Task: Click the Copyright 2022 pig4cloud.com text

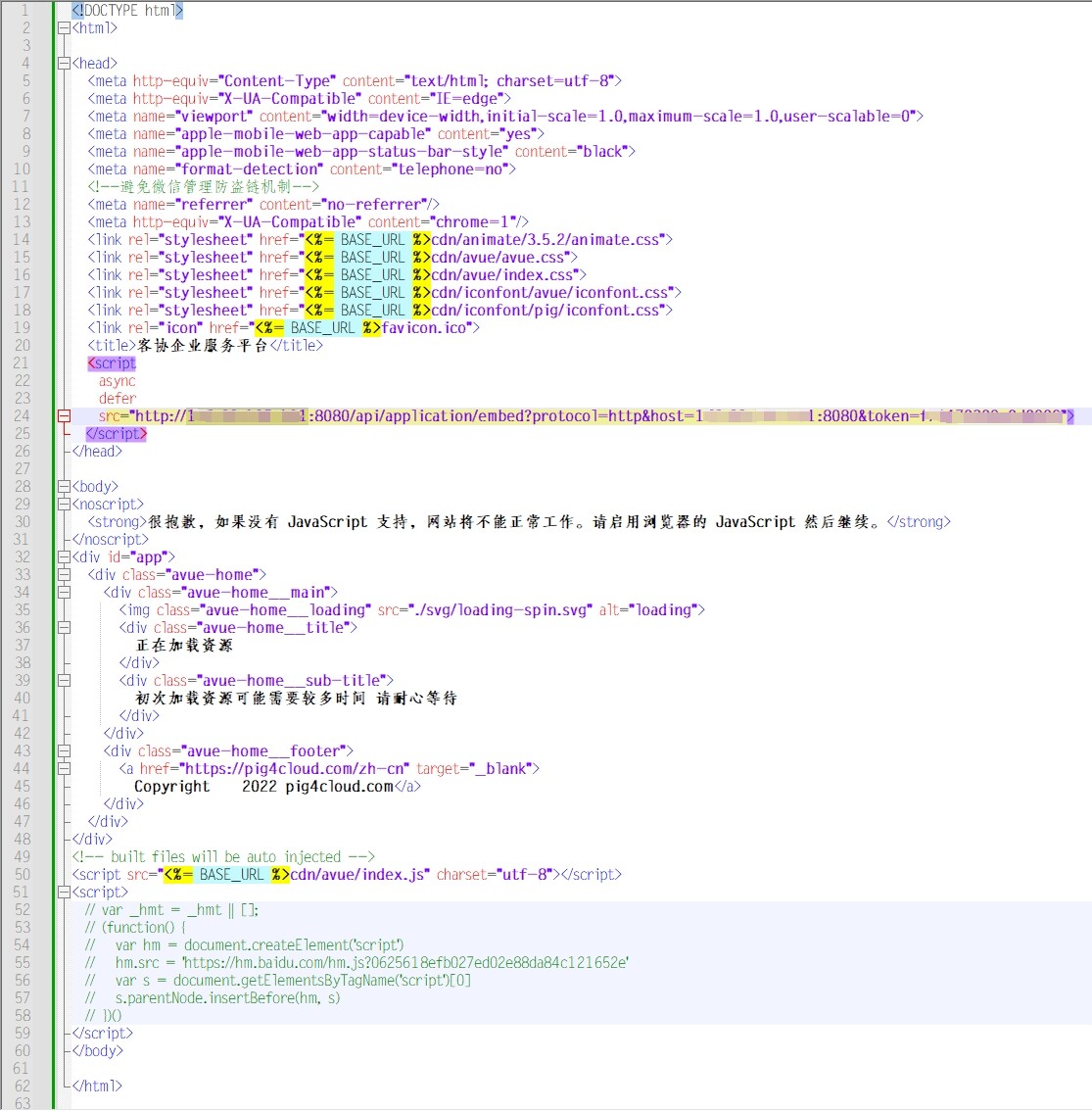Action: pyautogui.click(x=263, y=787)
